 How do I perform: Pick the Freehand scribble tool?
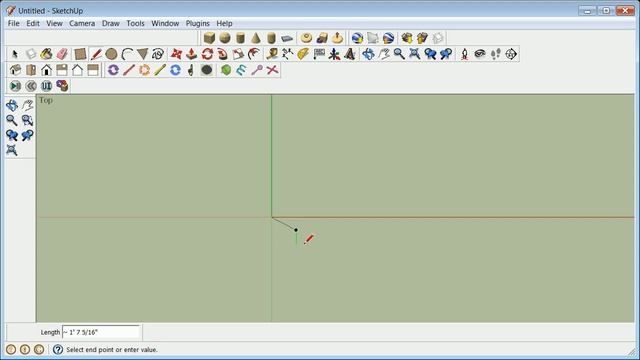pyautogui.click(x=158, y=54)
